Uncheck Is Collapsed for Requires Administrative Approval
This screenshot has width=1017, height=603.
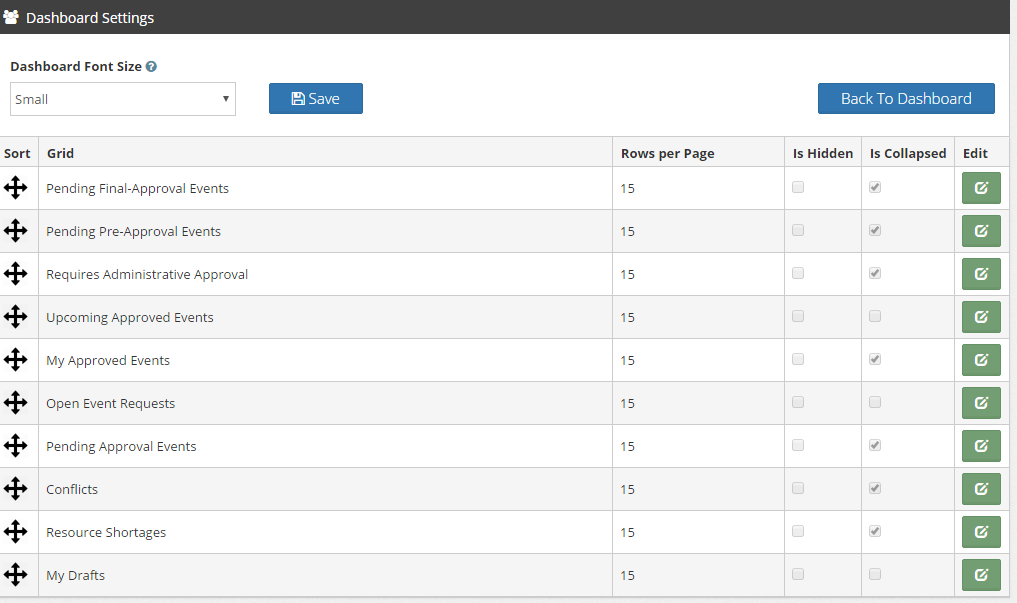click(x=875, y=273)
